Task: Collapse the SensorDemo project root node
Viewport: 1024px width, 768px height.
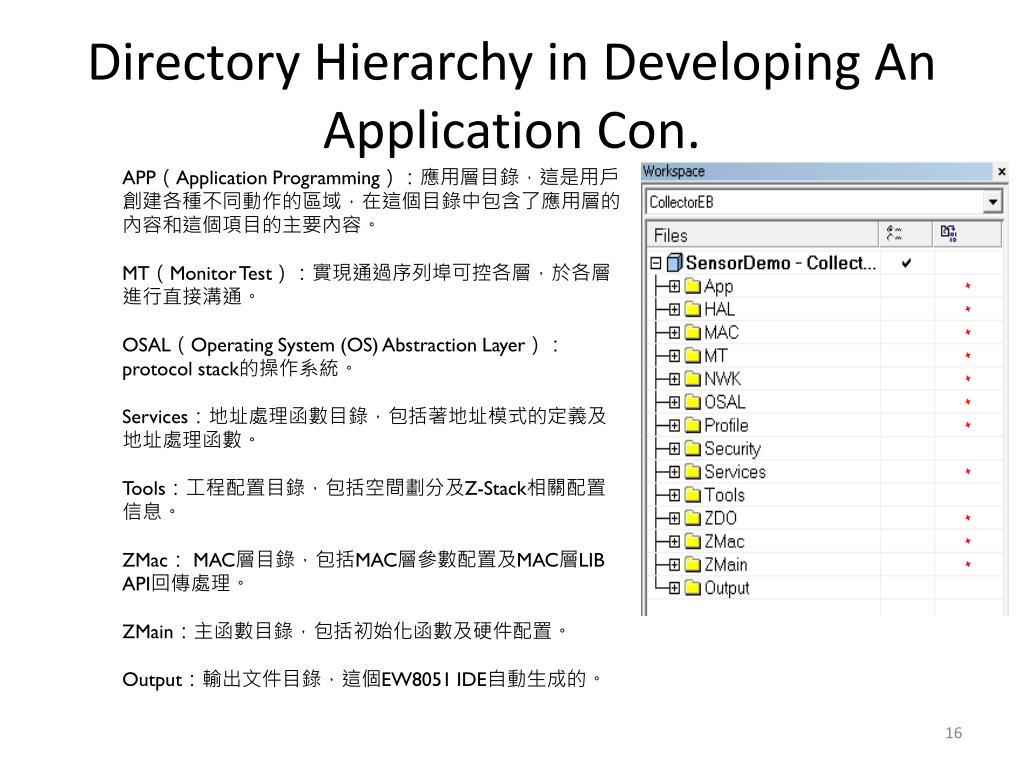Action: (x=656, y=263)
